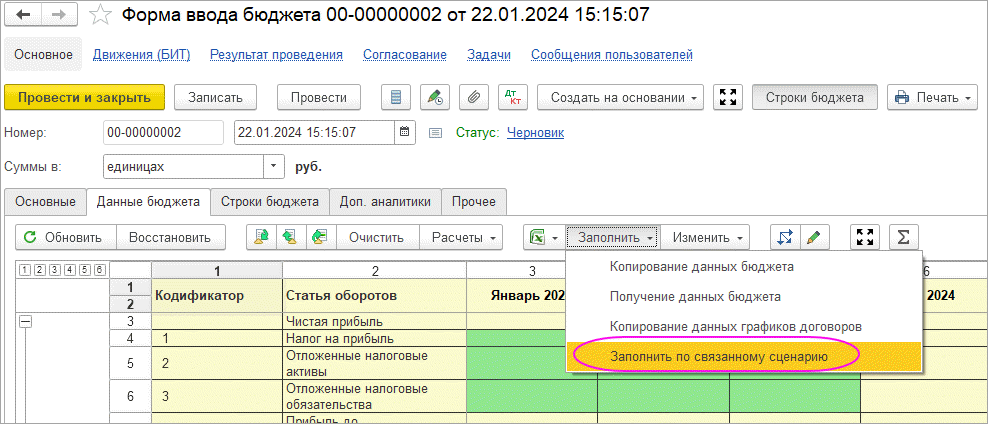Open the calendar picker beside the date field
Image resolution: width=988 pixels, height=424 pixels.
tap(405, 132)
